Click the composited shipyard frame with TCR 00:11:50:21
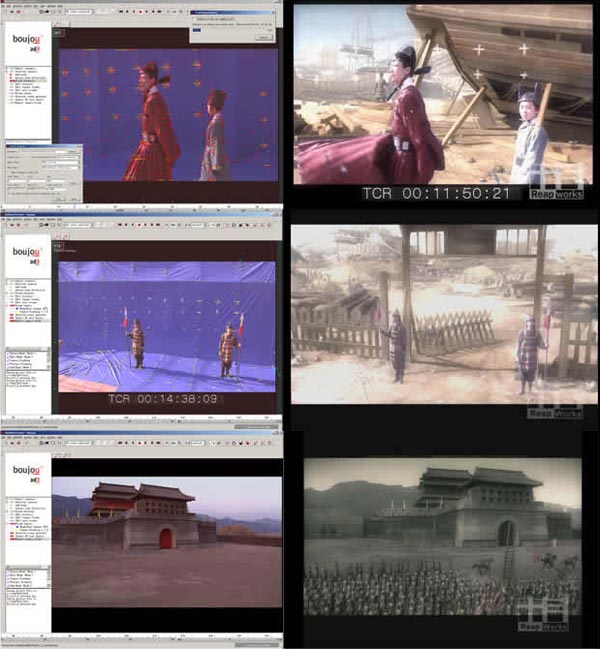The image size is (600, 649). [443, 94]
